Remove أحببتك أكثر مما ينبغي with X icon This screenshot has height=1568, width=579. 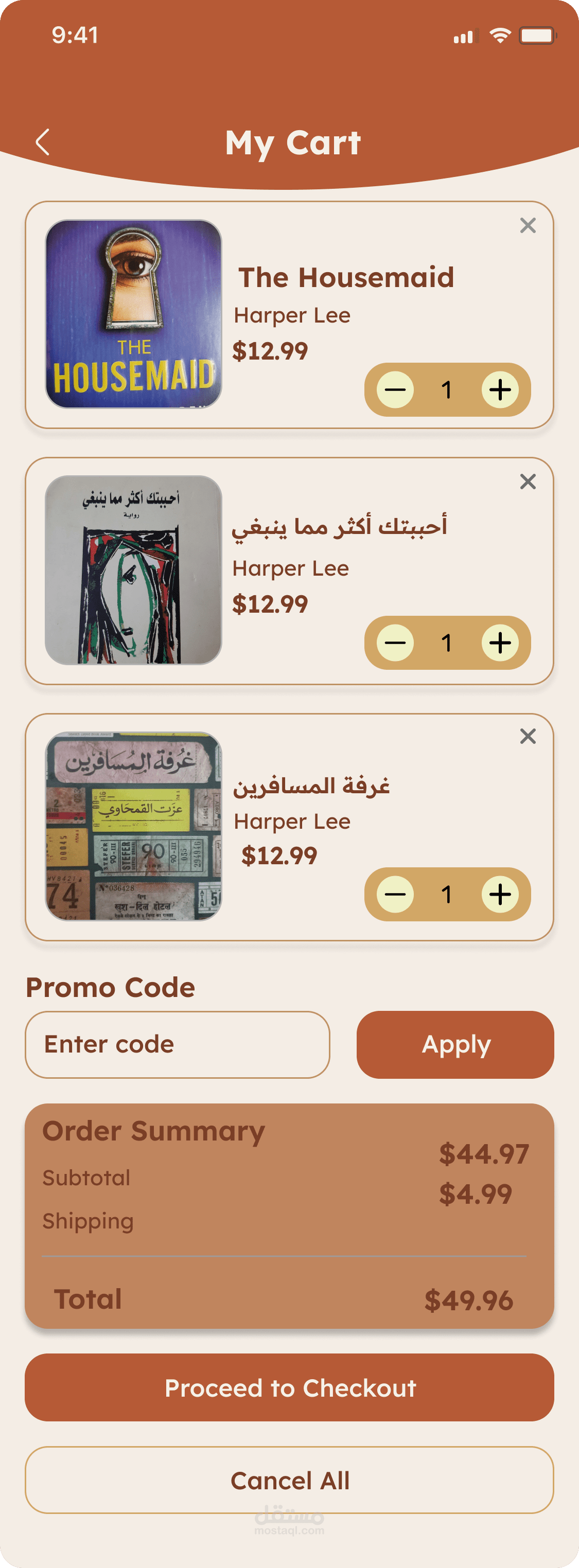pyautogui.click(x=528, y=482)
